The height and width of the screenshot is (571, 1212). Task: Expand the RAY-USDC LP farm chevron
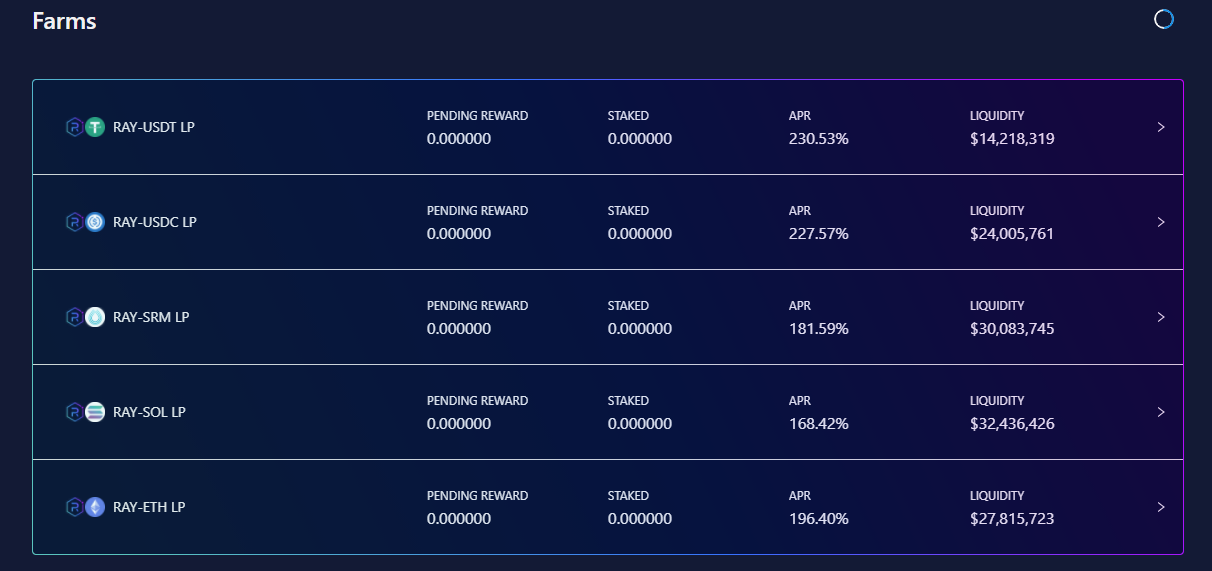pyautogui.click(x=1161, y=222)
